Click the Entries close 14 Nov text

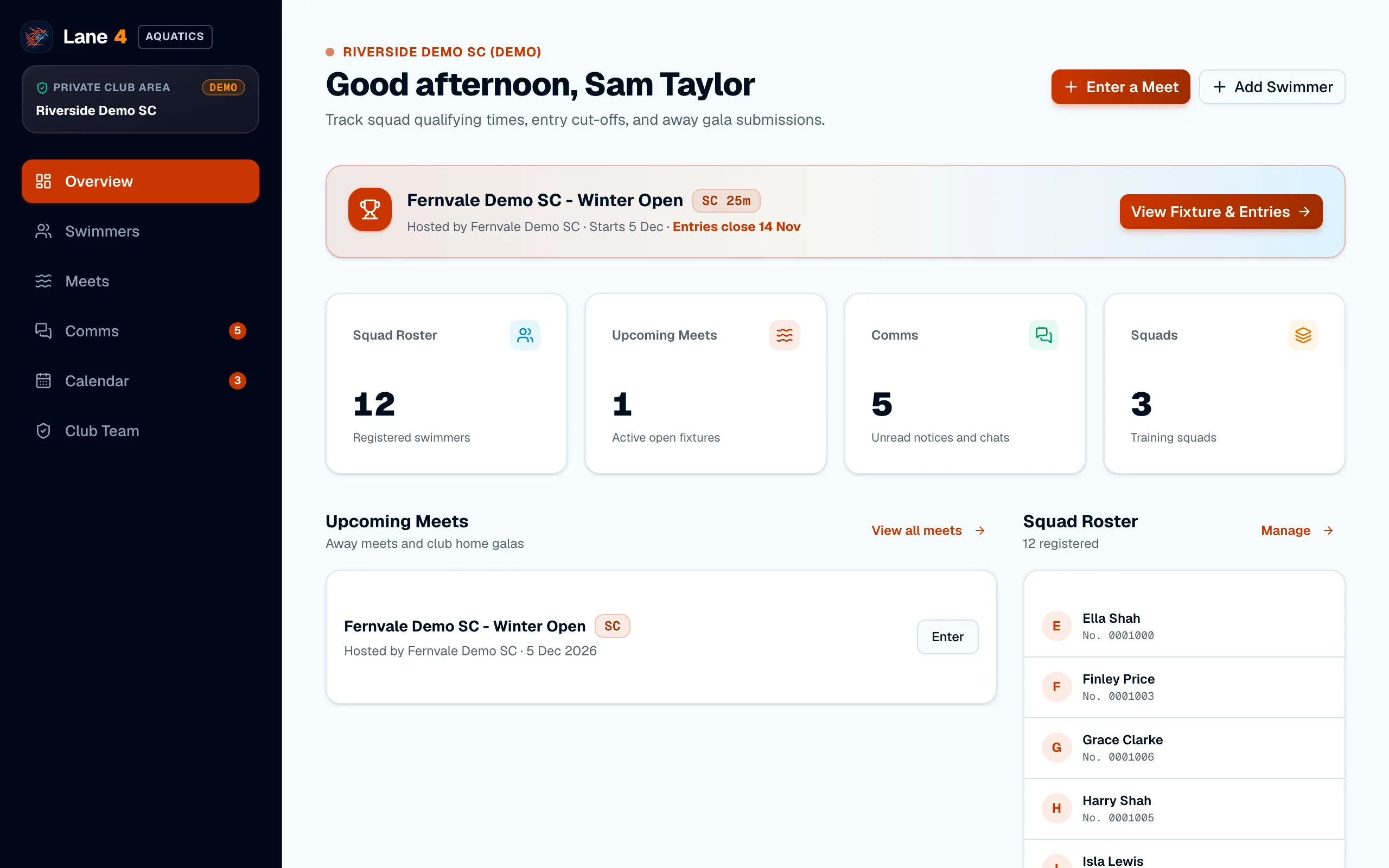736,227
